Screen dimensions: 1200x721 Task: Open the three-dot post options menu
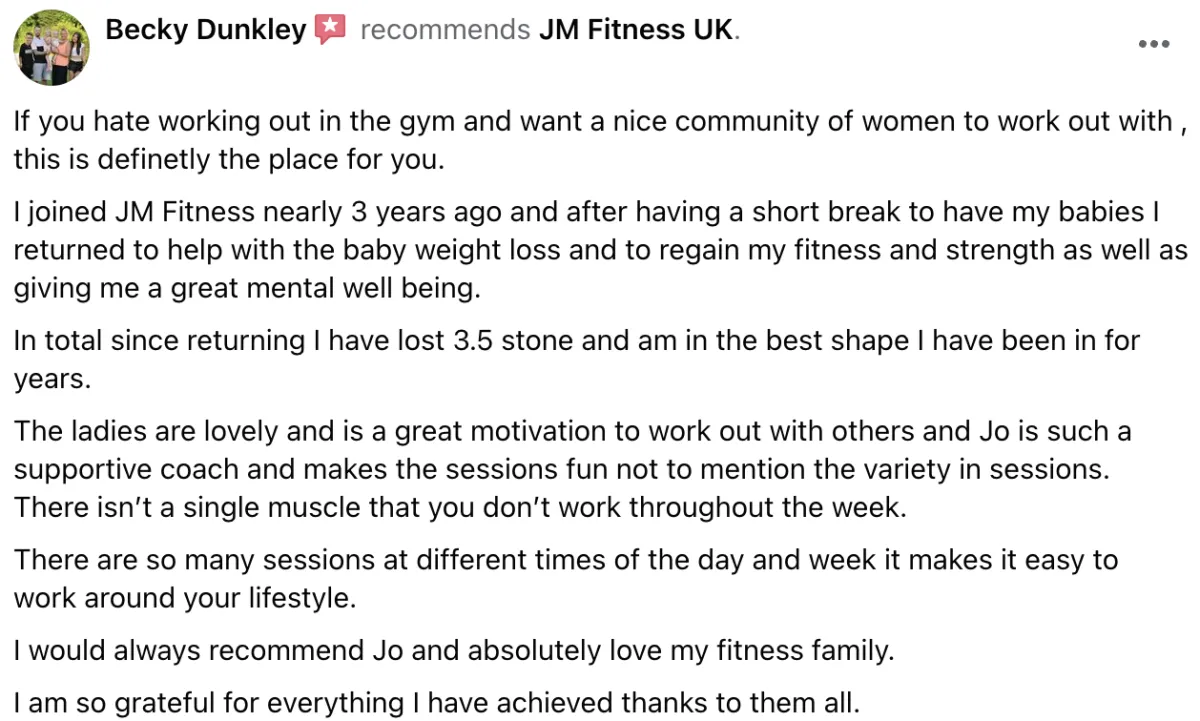tap(1153, 44)
